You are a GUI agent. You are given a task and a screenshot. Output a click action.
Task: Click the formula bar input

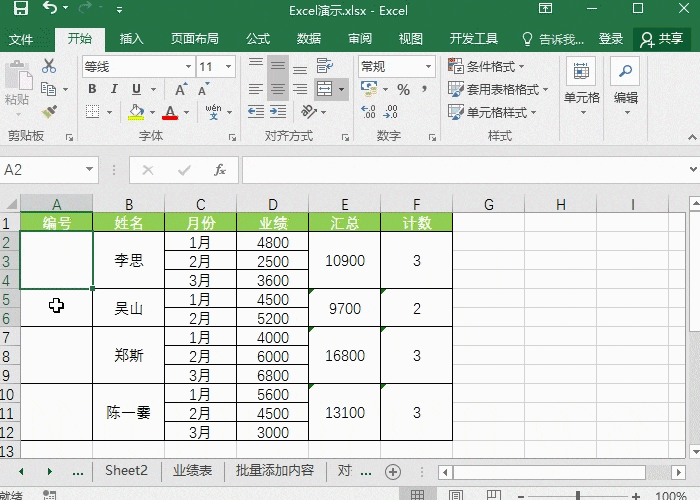click(x=464, y=170)
